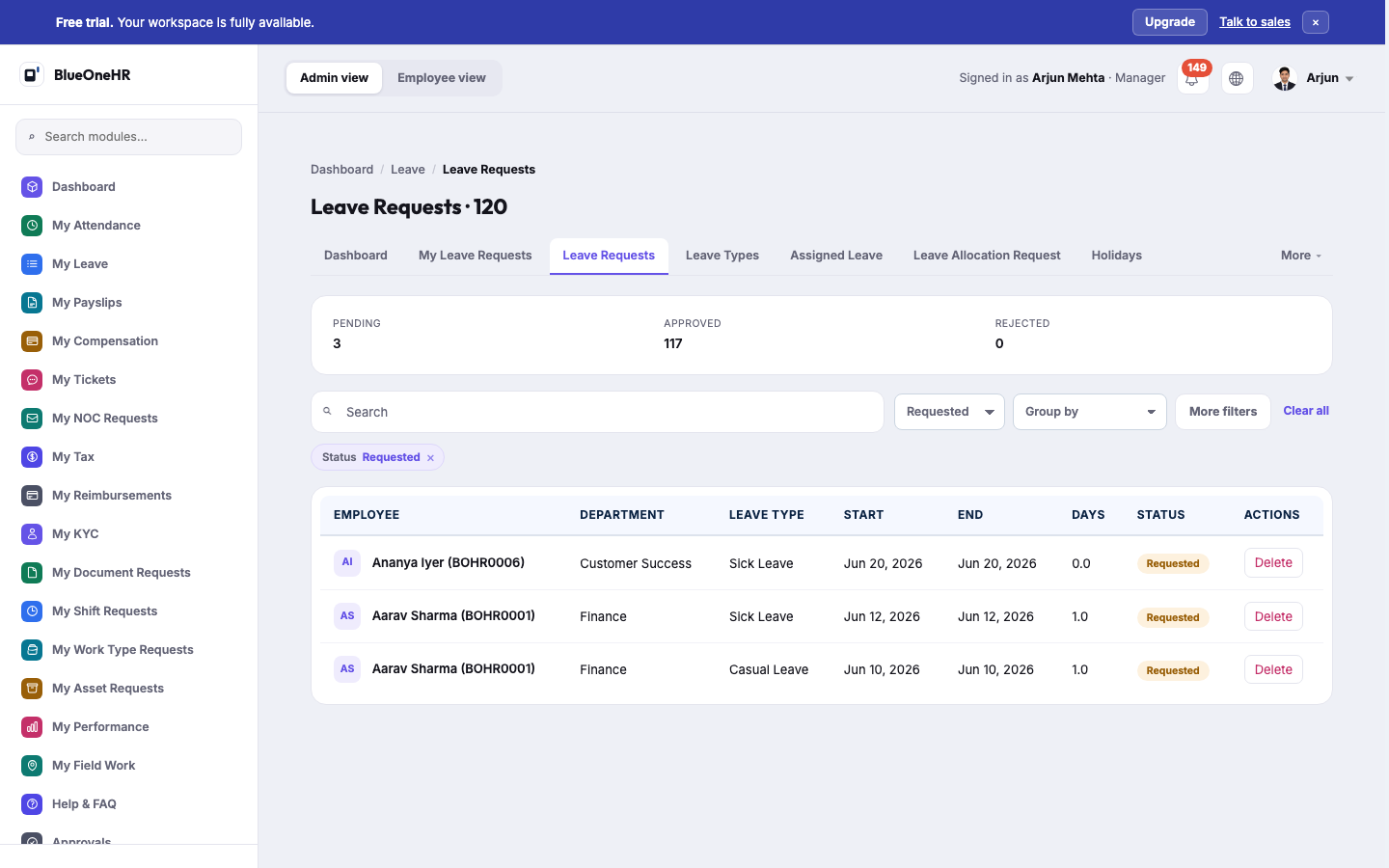The width and height of the screenshot is (1389, 868).
Task: Click the My Payslips document icon
Action: click(x=32, y=302)
